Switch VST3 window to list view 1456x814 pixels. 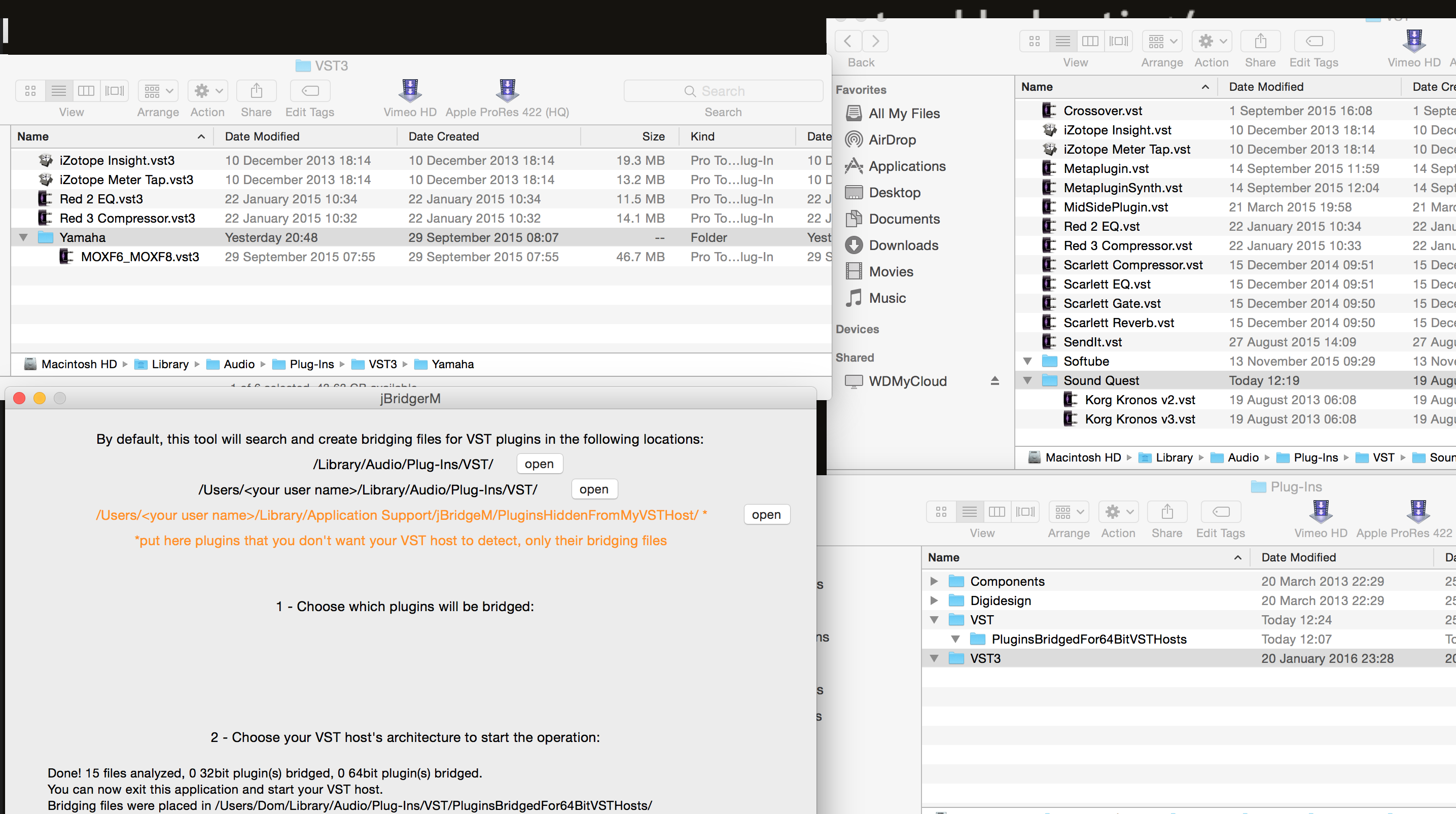[59, 91]
